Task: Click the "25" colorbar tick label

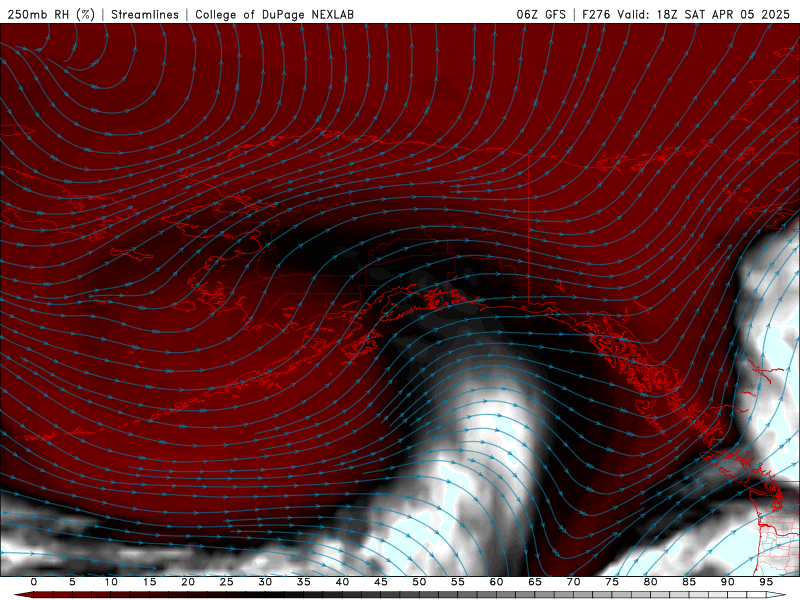Action: click(x=227, y=582)
